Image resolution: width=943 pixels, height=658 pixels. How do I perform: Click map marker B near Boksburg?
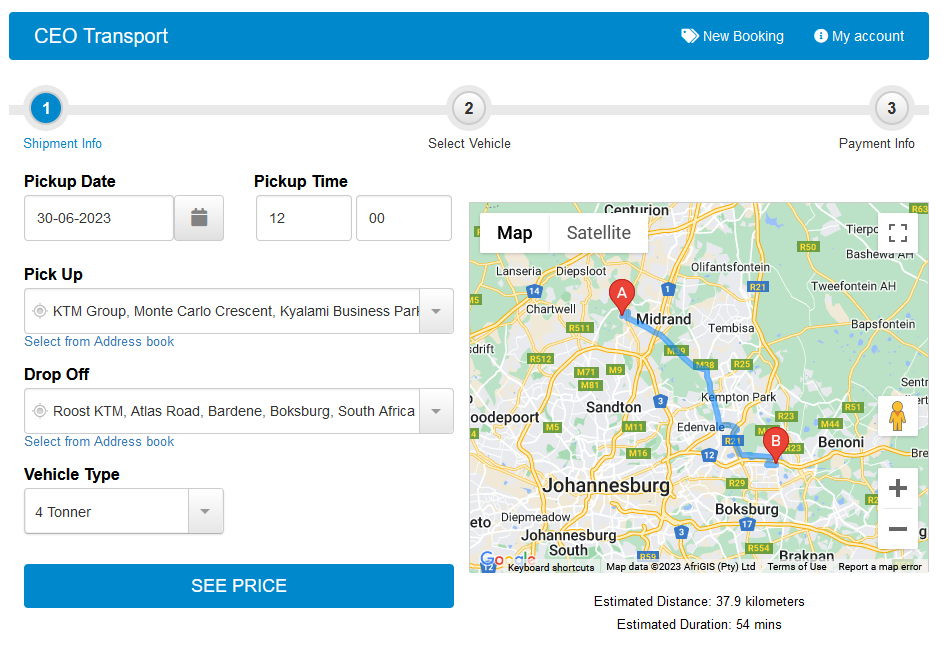pos(776,444)
